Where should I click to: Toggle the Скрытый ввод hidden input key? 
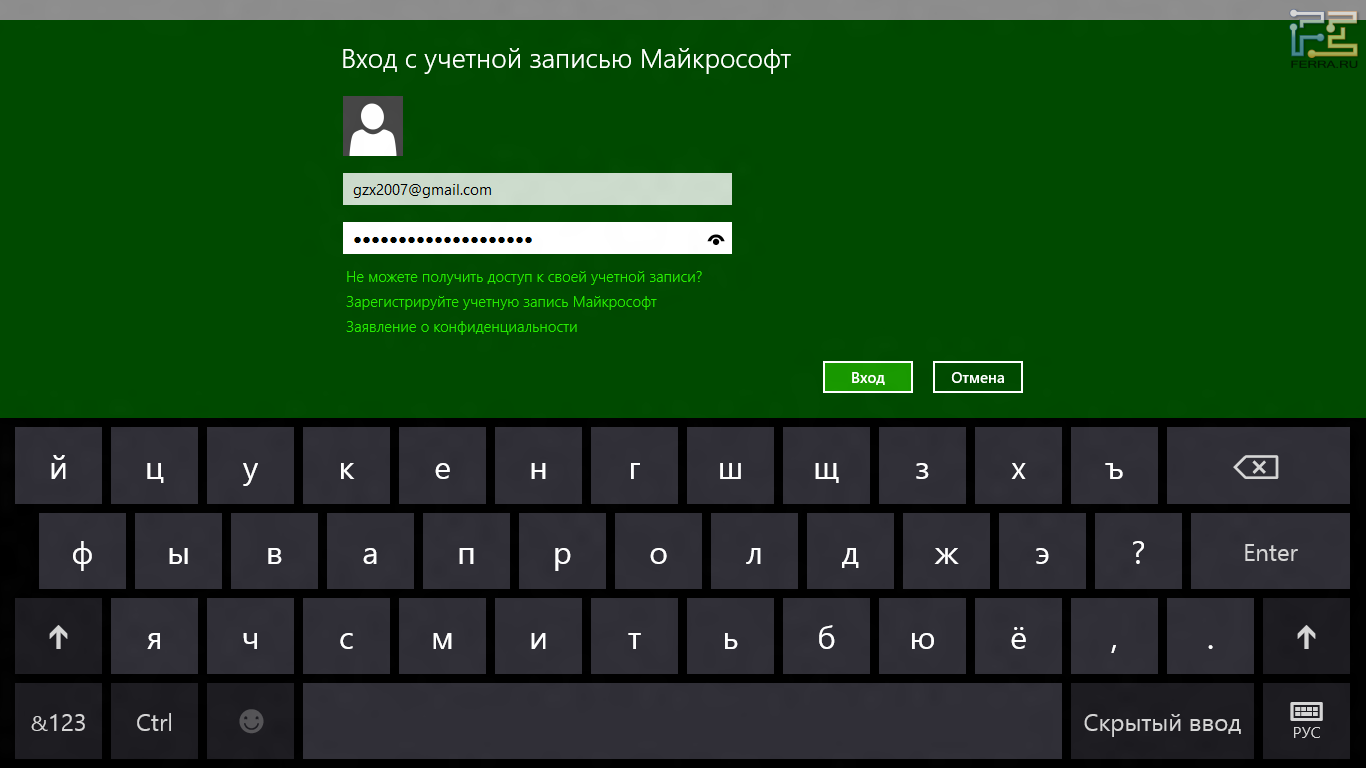click(x=1162, y=722)
